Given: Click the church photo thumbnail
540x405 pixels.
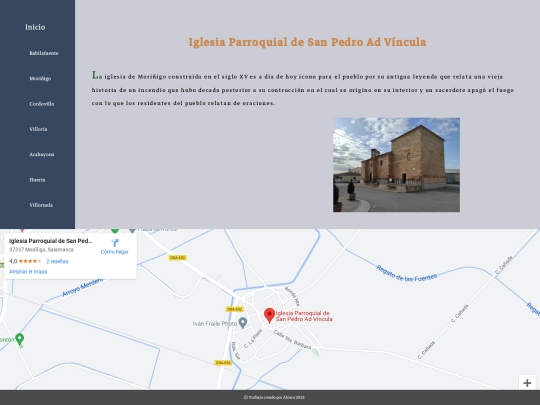Looking at the screenshot, I should (x=396, y=165).
